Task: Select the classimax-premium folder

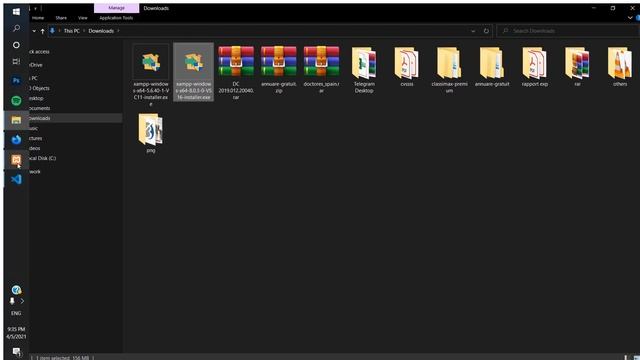Action: point(449,69)
